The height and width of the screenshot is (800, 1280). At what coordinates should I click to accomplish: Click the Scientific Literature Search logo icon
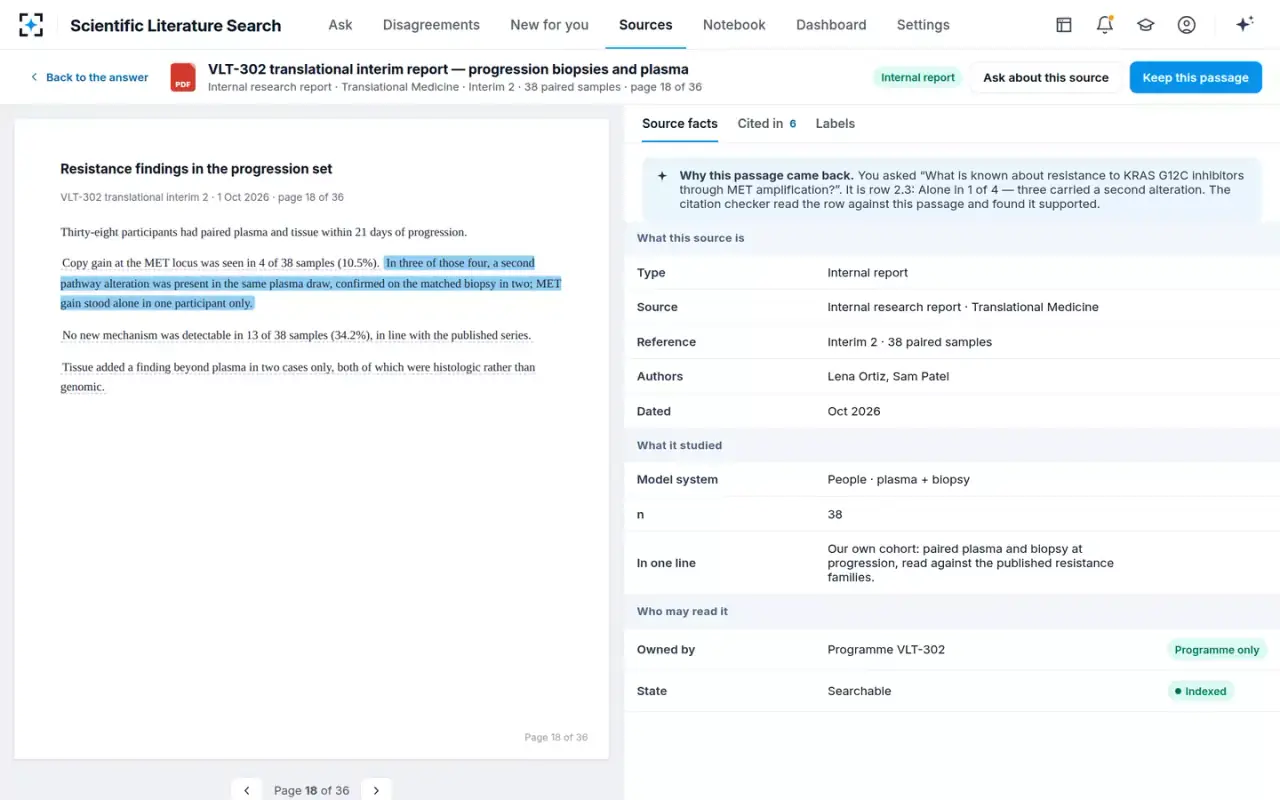[x=31, y=25]
